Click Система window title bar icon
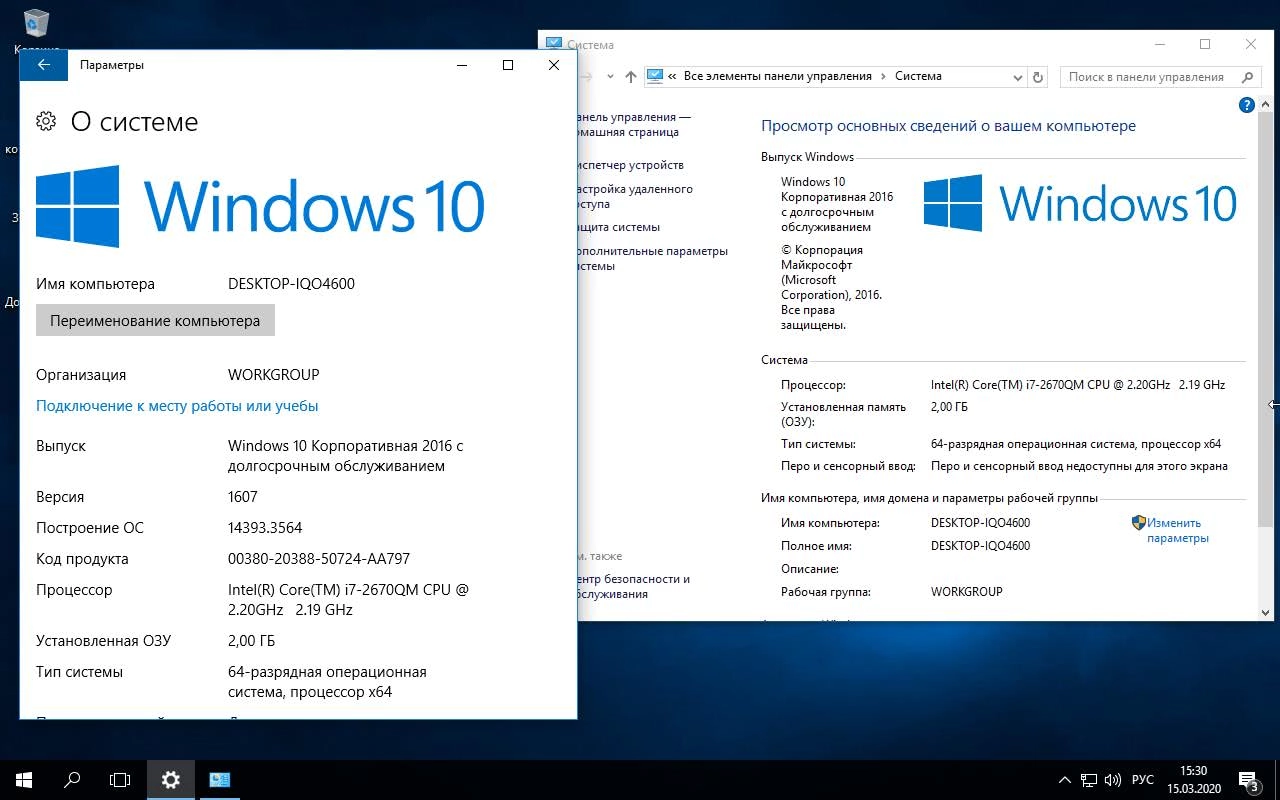The image size is (1280, 800). click(554, 44)
